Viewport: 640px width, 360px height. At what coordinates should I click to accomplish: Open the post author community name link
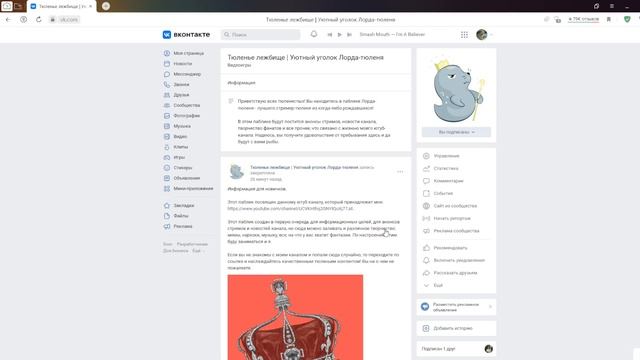(304, 167)
